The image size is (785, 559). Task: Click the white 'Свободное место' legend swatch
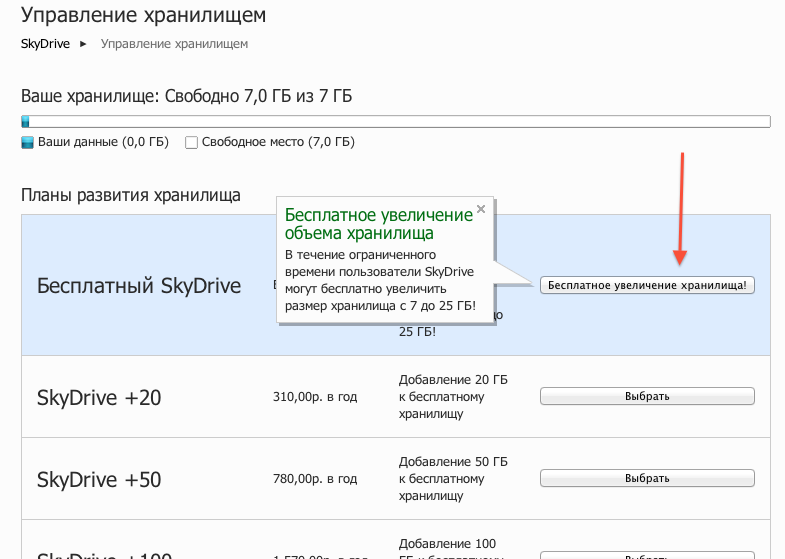[191, 143]
